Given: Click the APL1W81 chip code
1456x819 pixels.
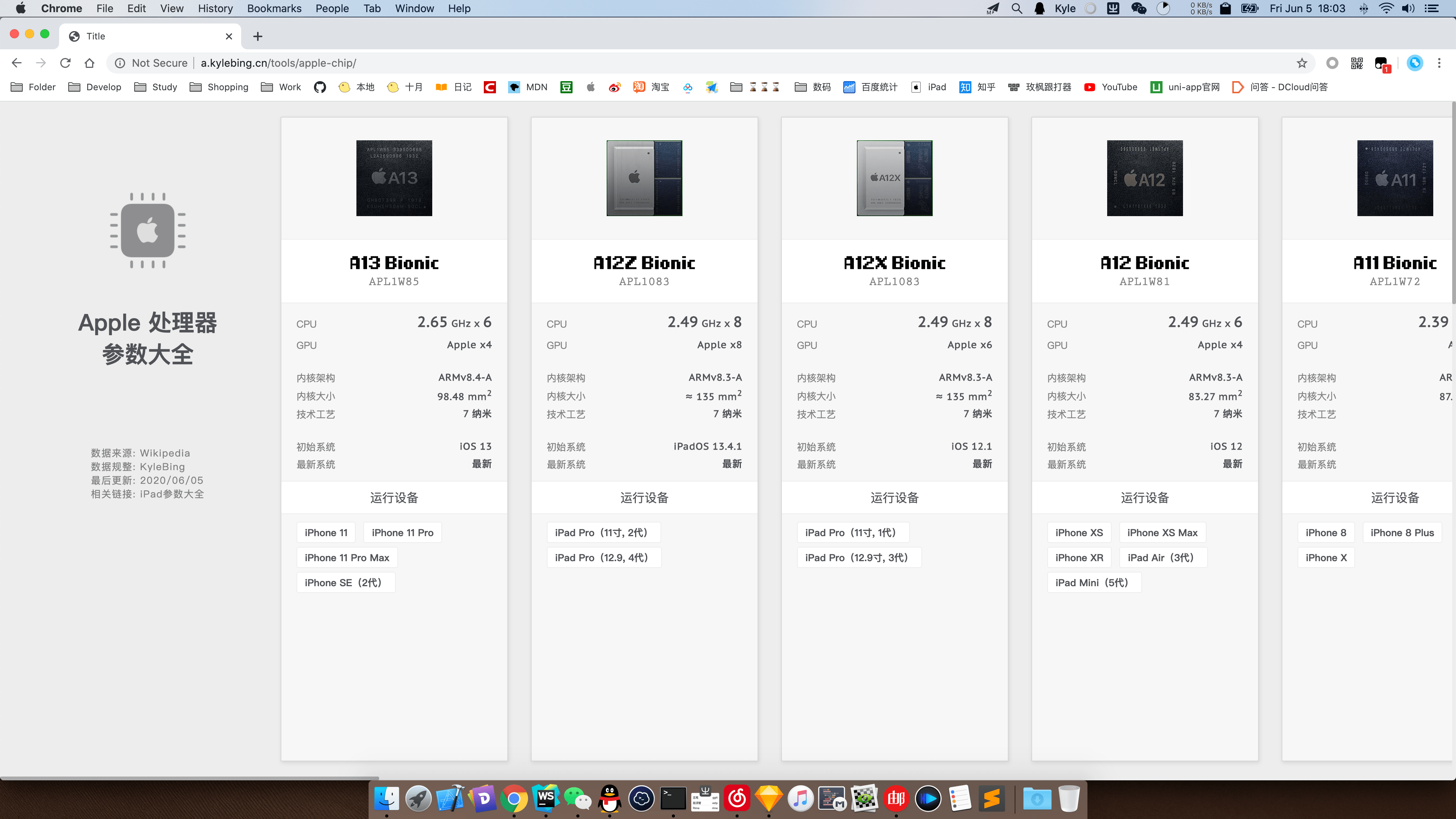Looking at the screenshot, I should [x=1145, y=281].
